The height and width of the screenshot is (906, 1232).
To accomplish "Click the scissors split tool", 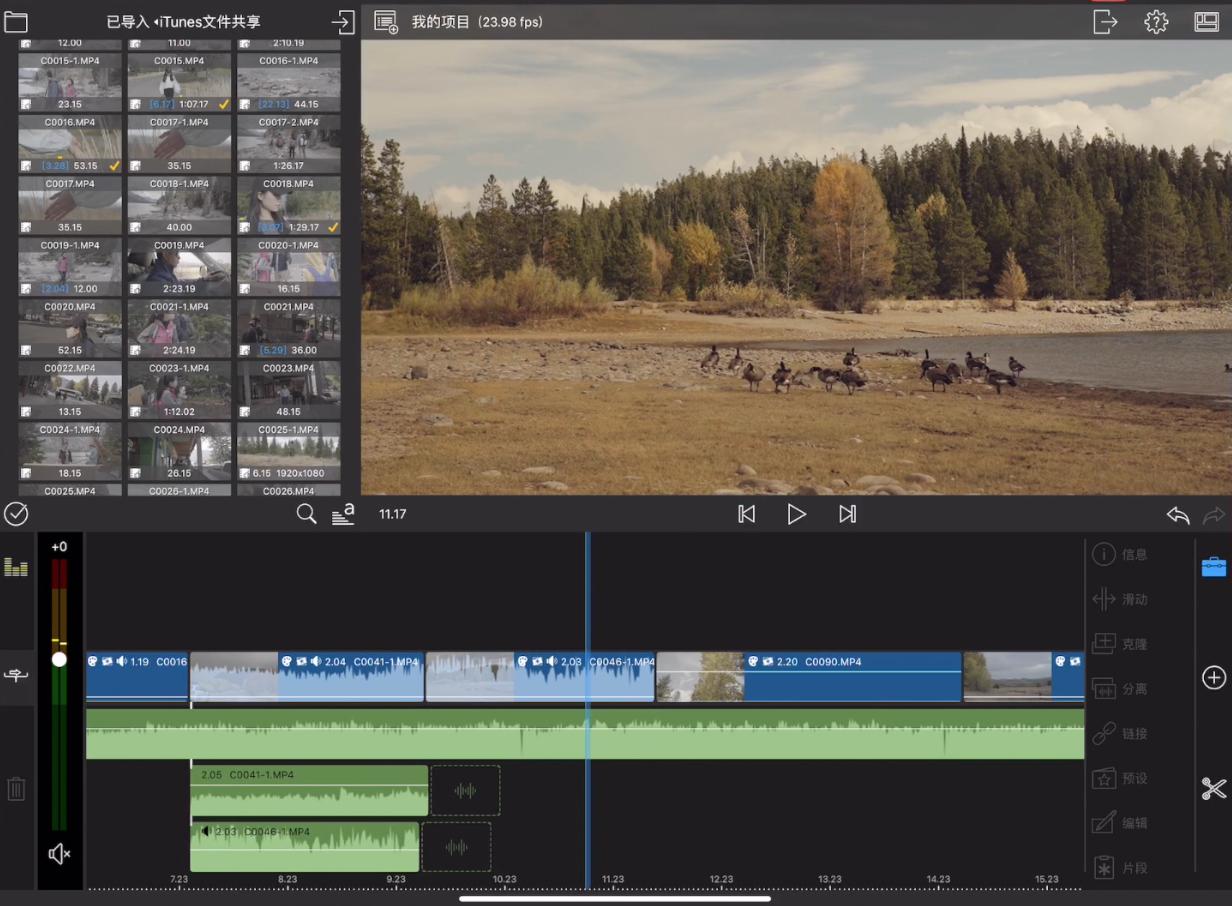I will click(1213, 789).
